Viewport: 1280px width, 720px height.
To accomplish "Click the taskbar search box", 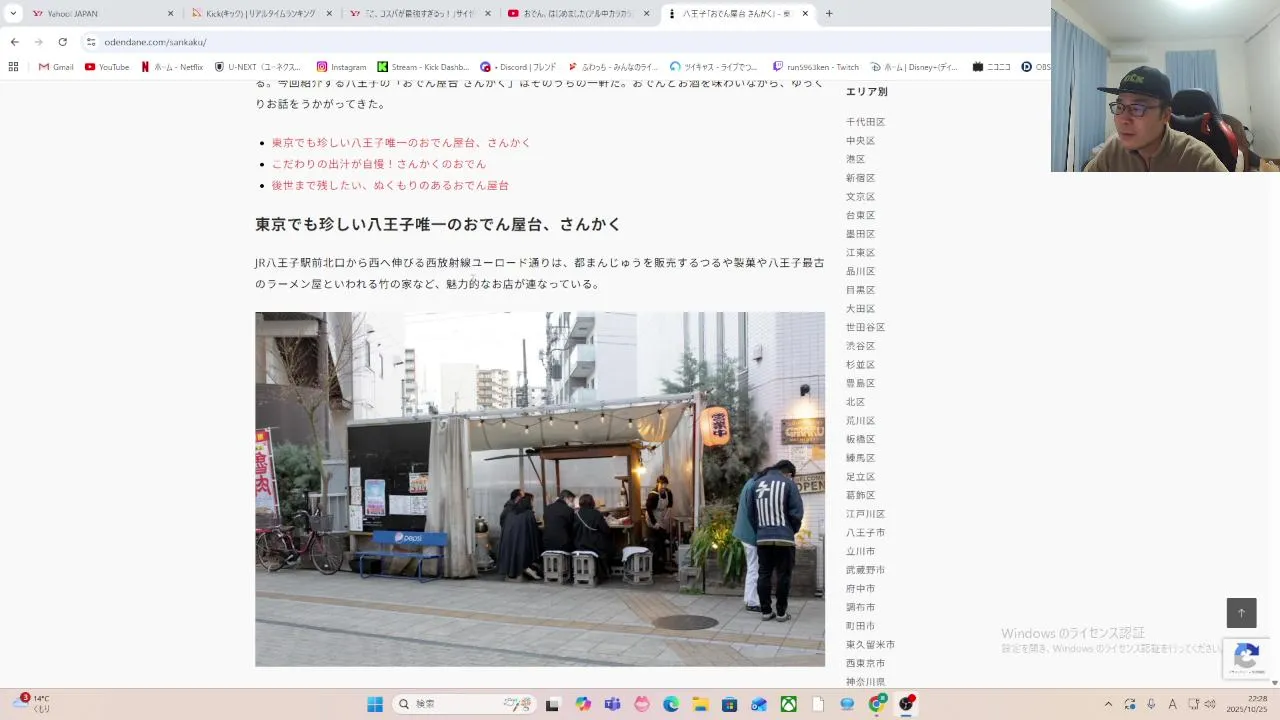I will [465, 704].
